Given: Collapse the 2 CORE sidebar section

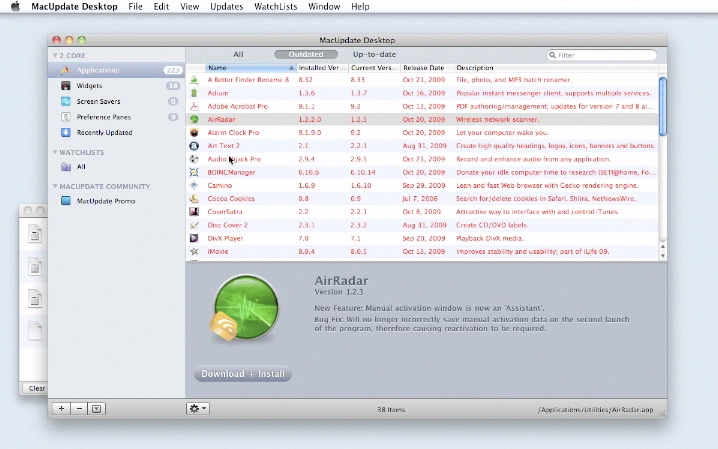Looking at the screenshot, I should (x=55, y=55).
